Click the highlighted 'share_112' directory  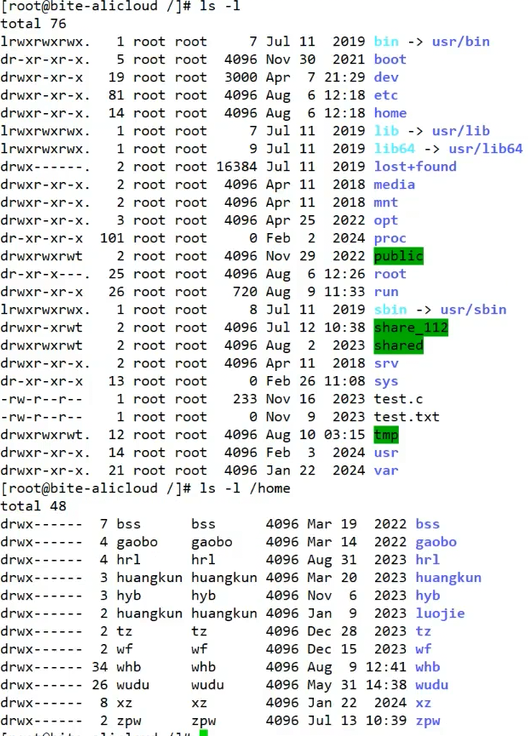coord(411,328)
